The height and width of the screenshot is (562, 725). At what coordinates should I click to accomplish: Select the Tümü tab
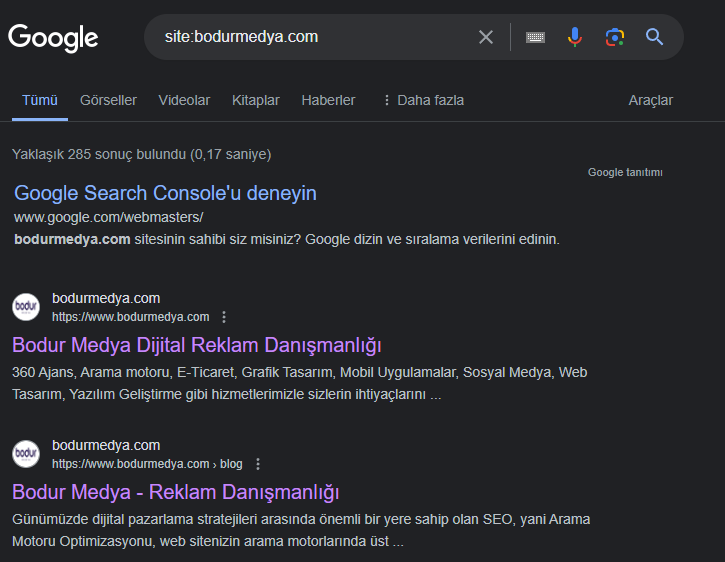pos(40,100)
